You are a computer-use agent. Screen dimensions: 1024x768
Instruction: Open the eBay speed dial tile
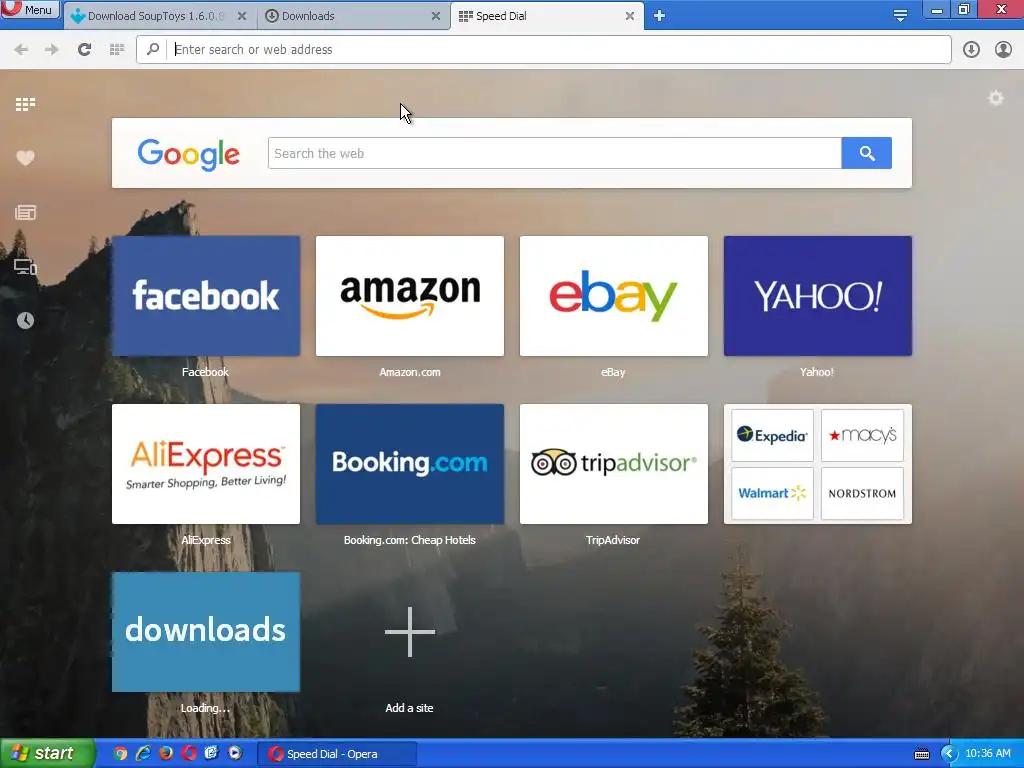[x=613, y=296]
